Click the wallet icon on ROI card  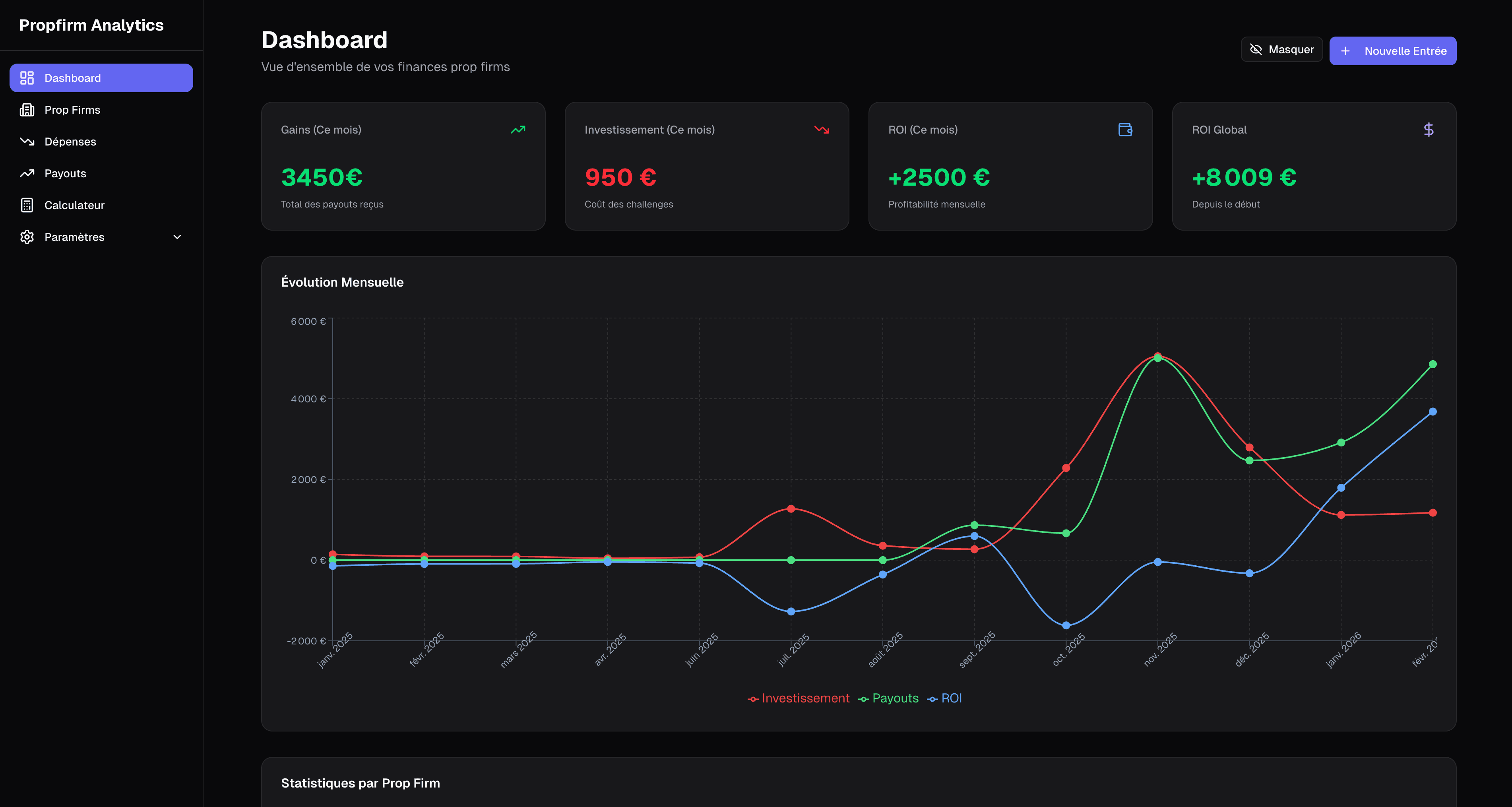1126,130
